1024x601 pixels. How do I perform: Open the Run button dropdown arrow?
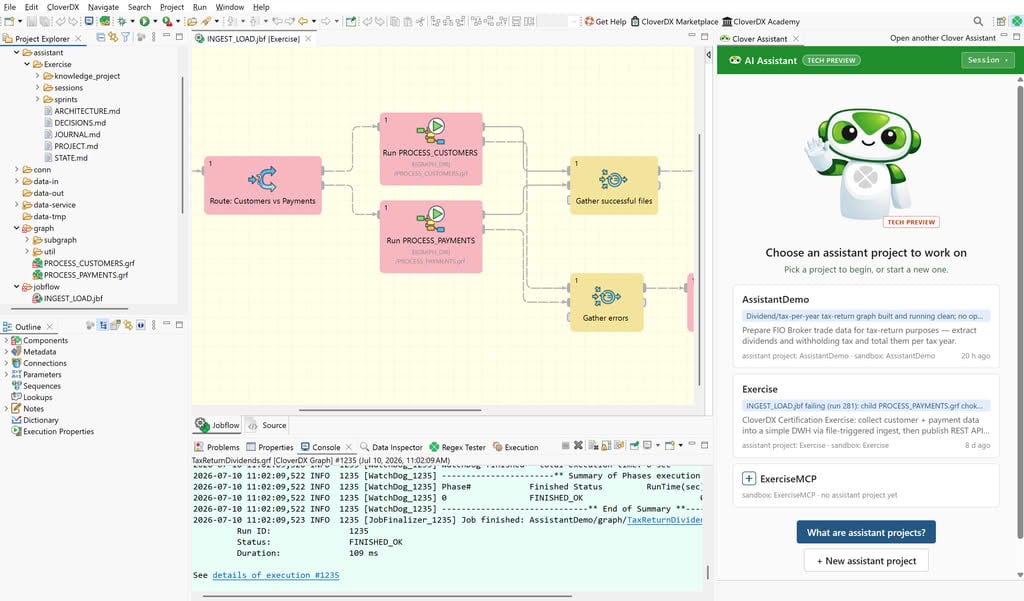point(155,22)
